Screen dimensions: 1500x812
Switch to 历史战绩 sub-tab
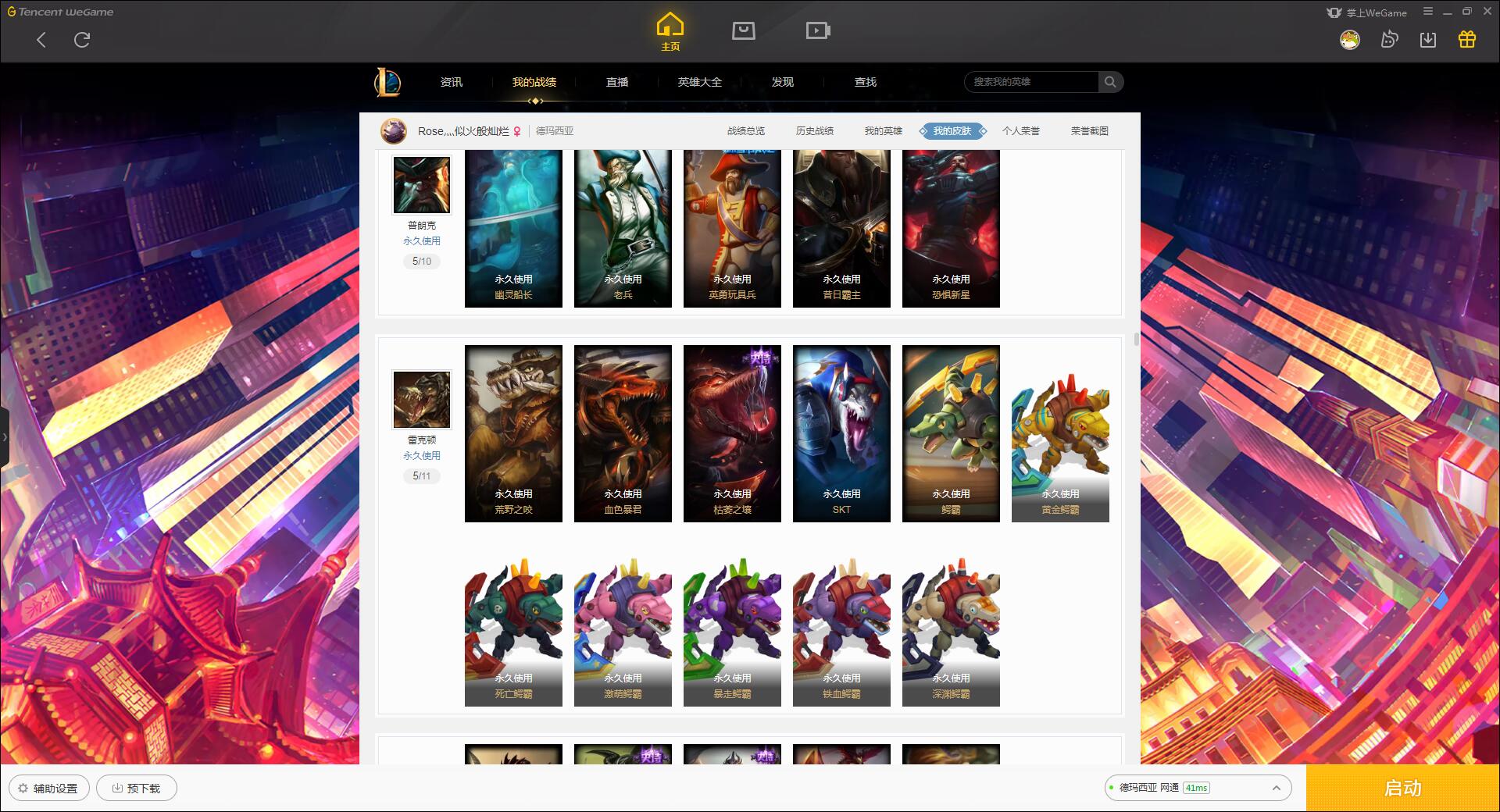[815, 131]
